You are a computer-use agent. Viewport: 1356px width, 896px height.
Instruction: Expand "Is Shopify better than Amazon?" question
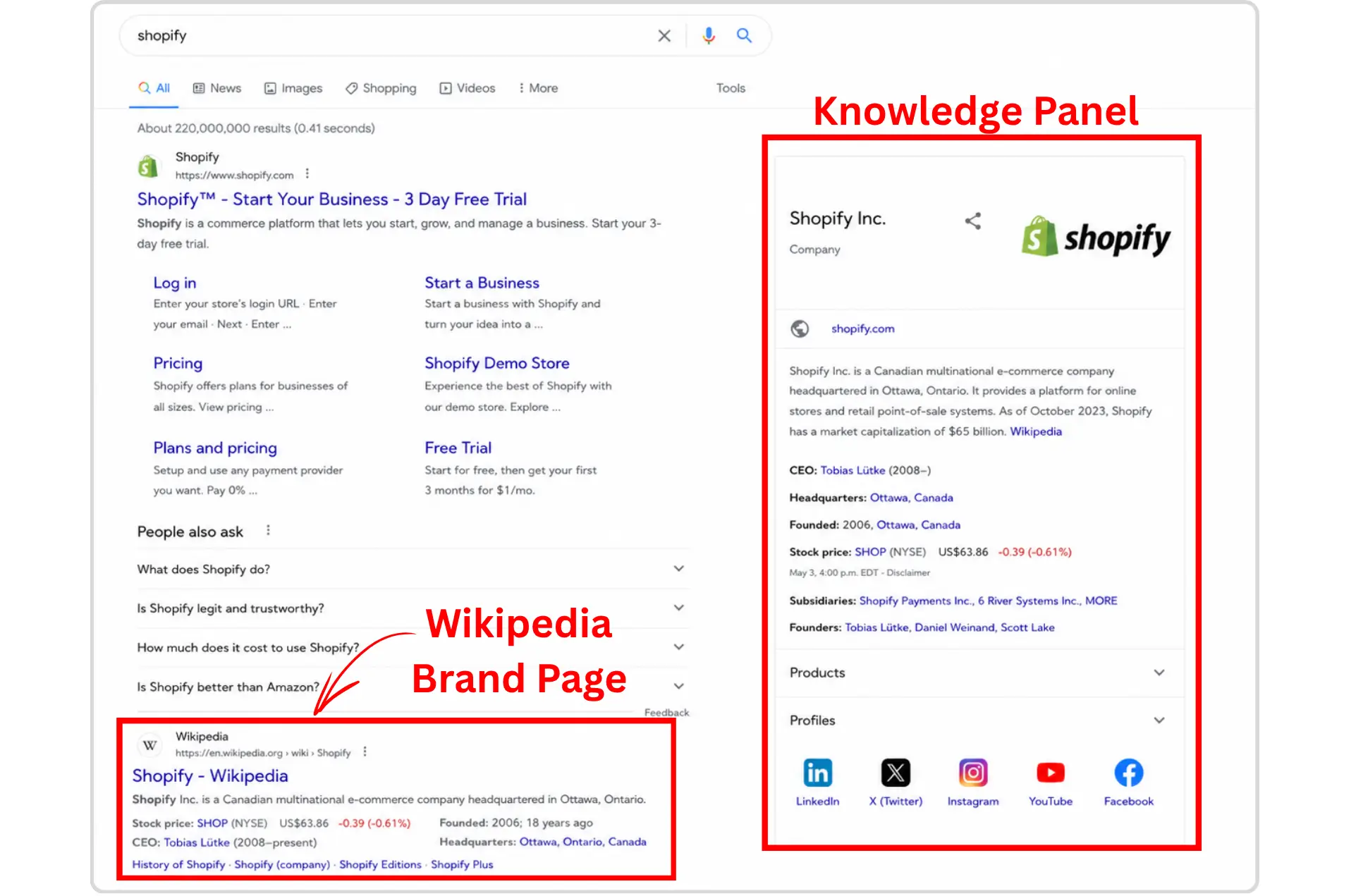click(413, 687)
